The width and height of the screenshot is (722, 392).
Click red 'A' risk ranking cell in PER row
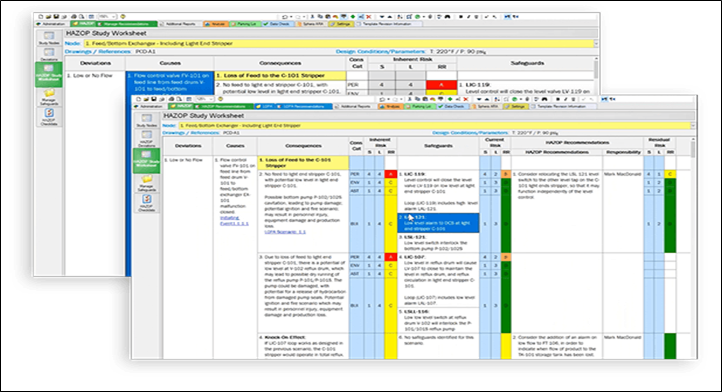pyautogui.click(x=390, y=174)
